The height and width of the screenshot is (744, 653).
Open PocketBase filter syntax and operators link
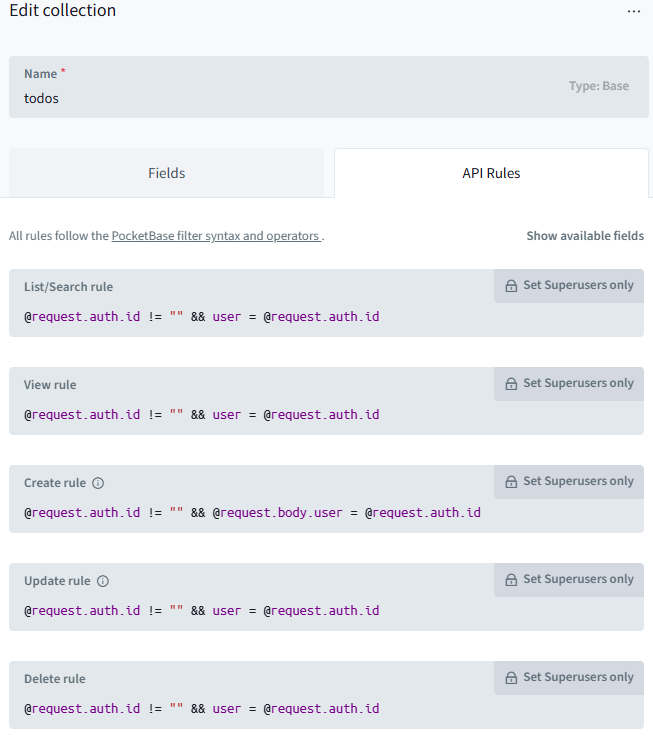(x=216, y=236)
